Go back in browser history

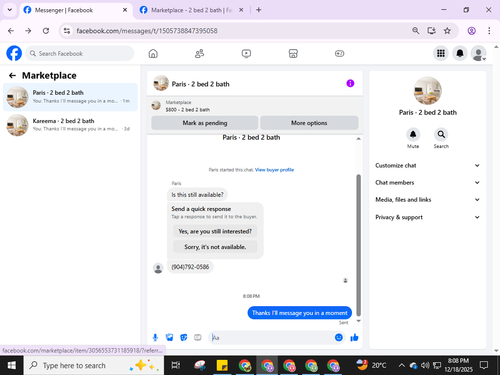coord(11,31)
